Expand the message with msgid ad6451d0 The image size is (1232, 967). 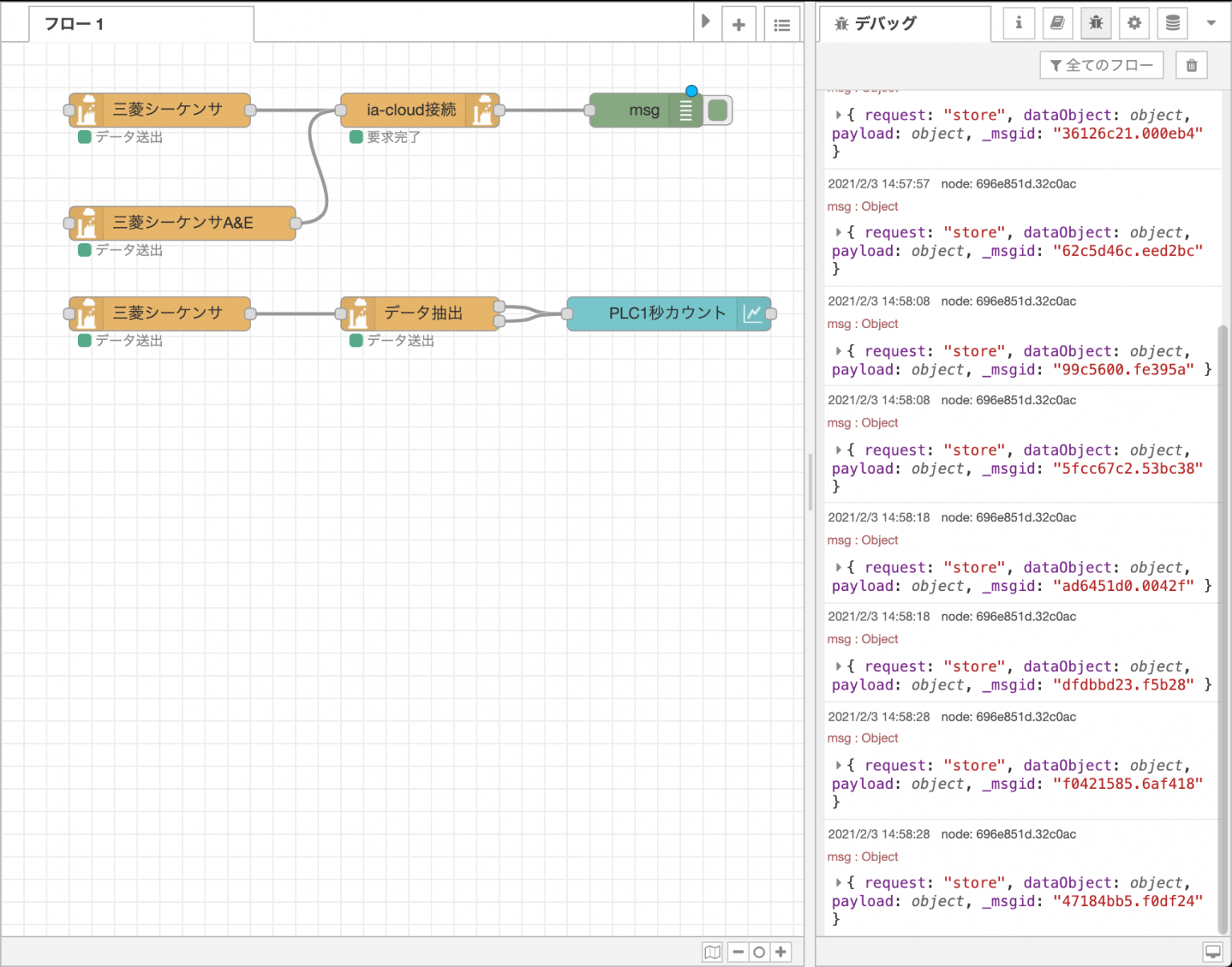tap(839, 568)
